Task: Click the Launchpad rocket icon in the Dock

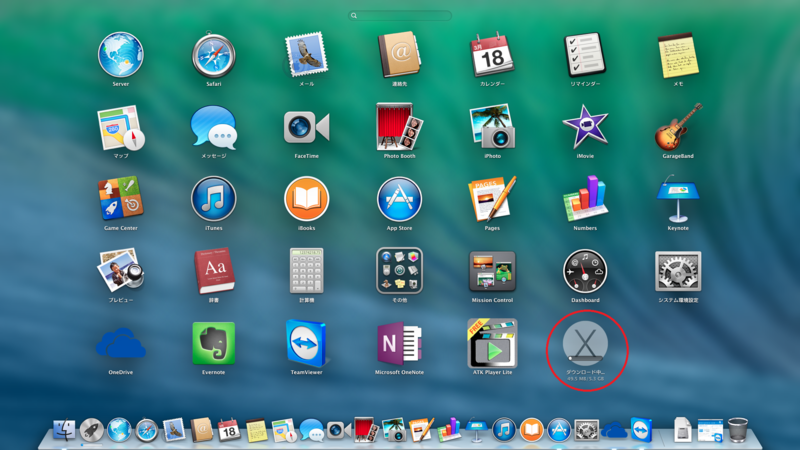Action: point(92,430)
